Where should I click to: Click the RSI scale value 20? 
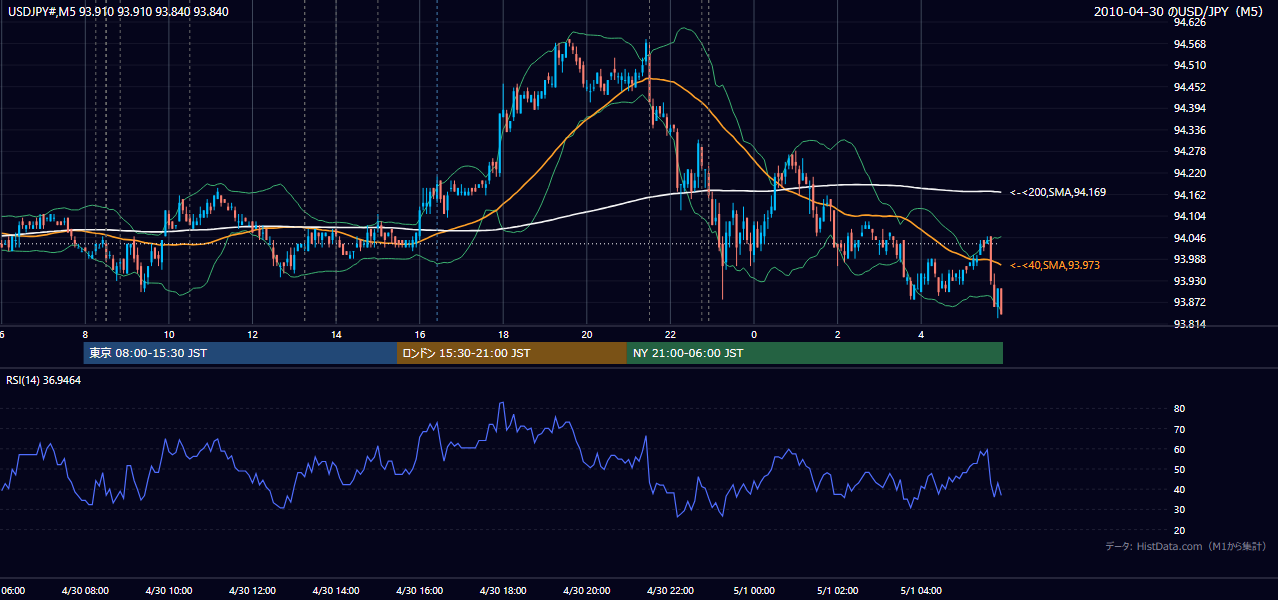tap(1179, 530)
